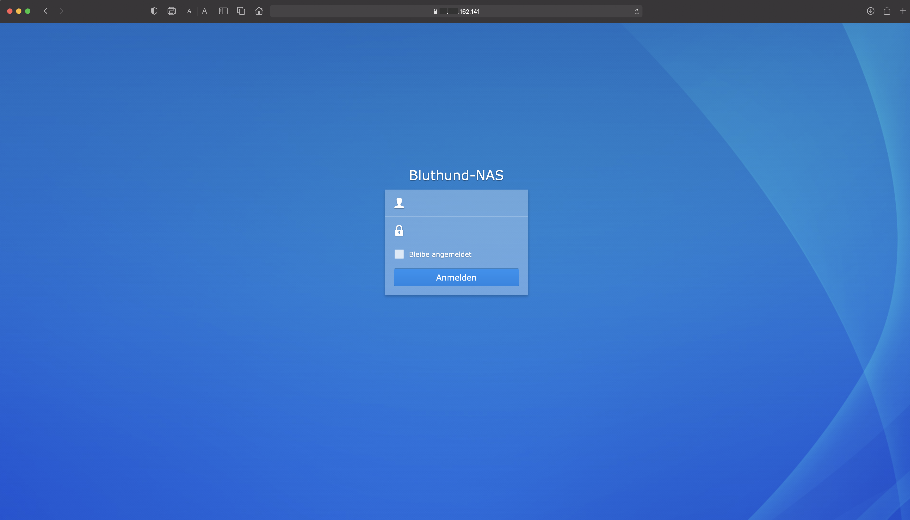Click the extension icon beside the shield
Viewport: 910px width, 520px height.
(x=171, y=11)
